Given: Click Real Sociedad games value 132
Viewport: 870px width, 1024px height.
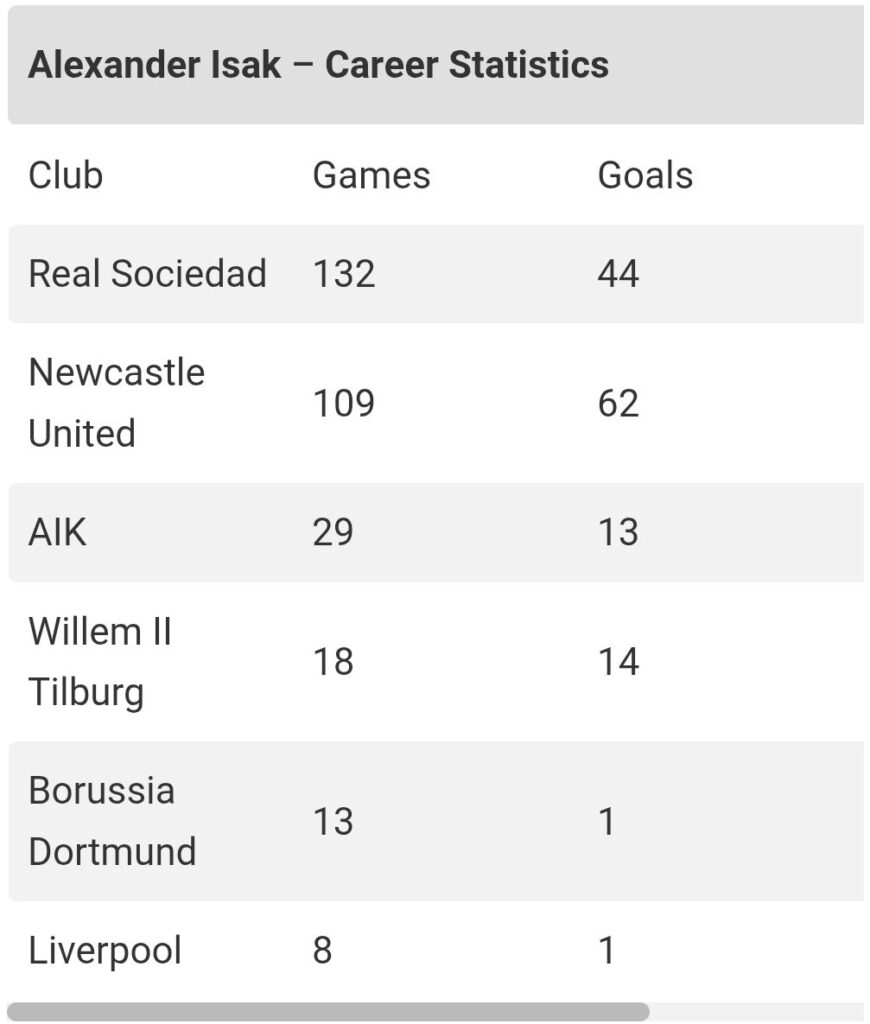Looking at the screenshot, I should pyautogui.click(x=344, y=274).
